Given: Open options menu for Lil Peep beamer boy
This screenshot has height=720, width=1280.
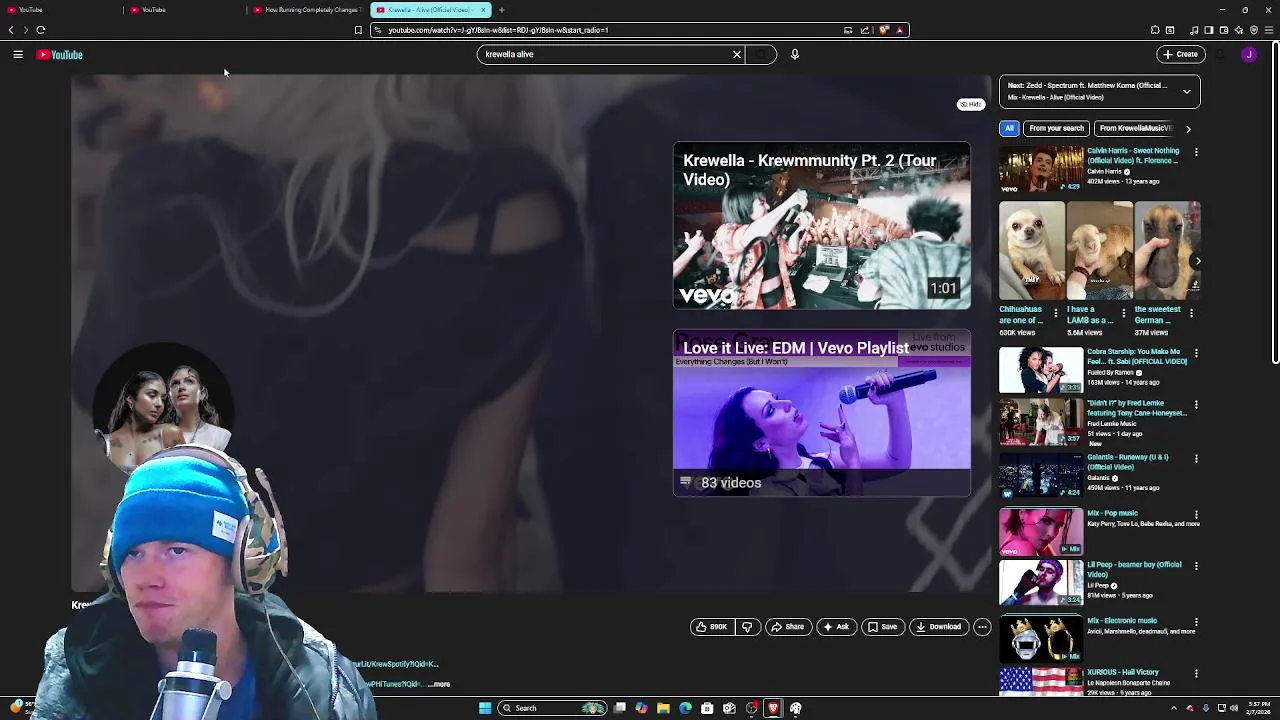Looking at the screenshot, I should pyautogui.click(x=1196, y=566).
